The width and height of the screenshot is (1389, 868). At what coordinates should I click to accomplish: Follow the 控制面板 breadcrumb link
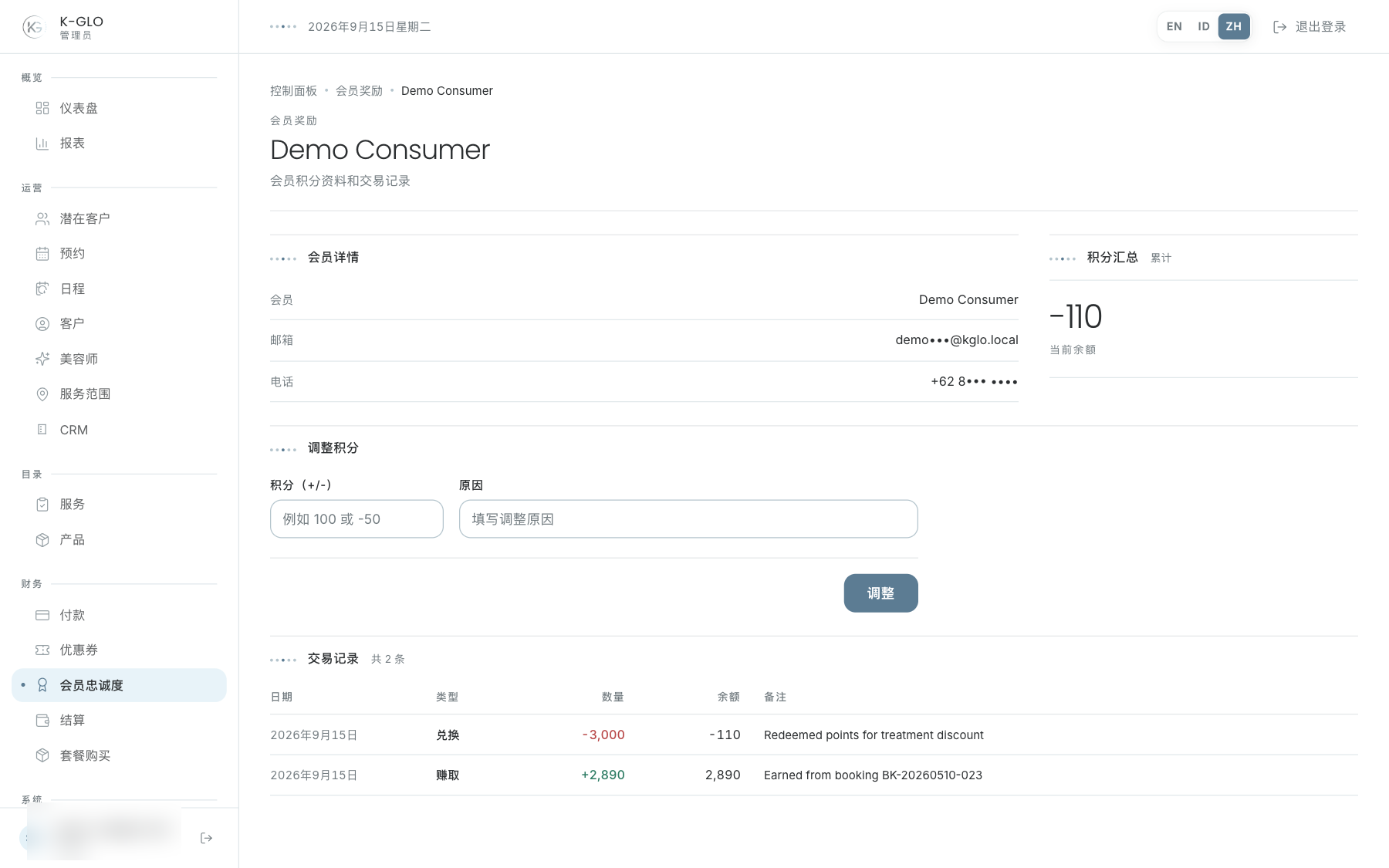(293, 91)
